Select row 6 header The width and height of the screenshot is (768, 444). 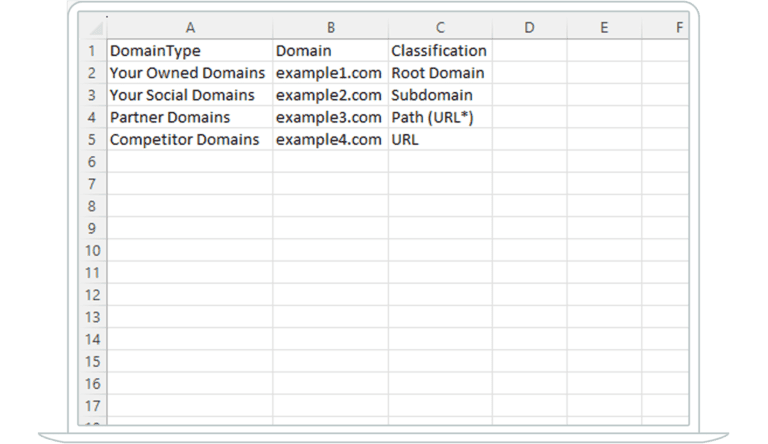[92, 162]
